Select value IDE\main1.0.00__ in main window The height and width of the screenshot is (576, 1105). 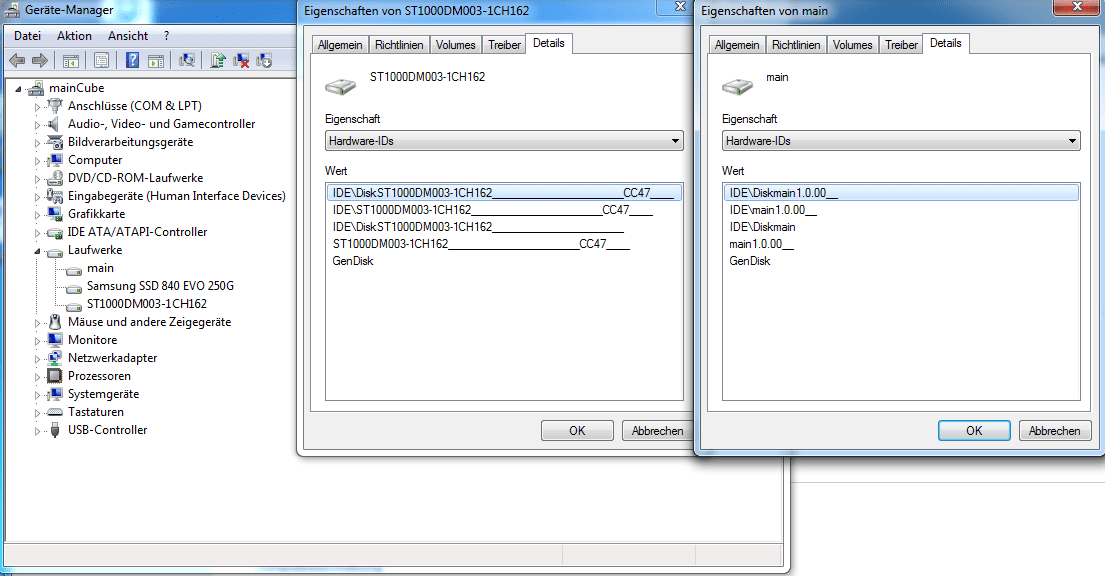[773, 209]
